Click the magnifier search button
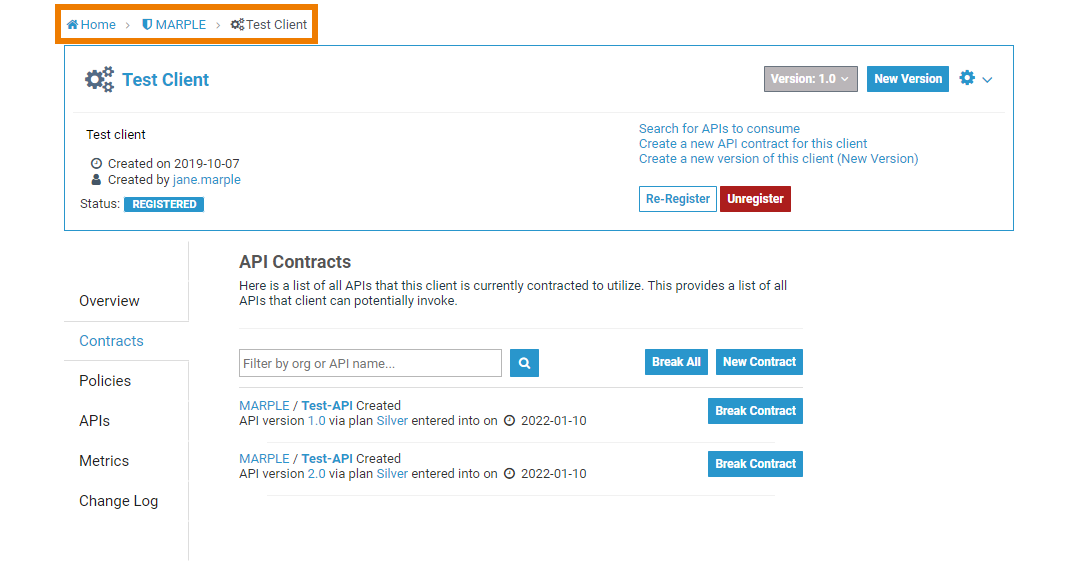 (x=525, y=363)
